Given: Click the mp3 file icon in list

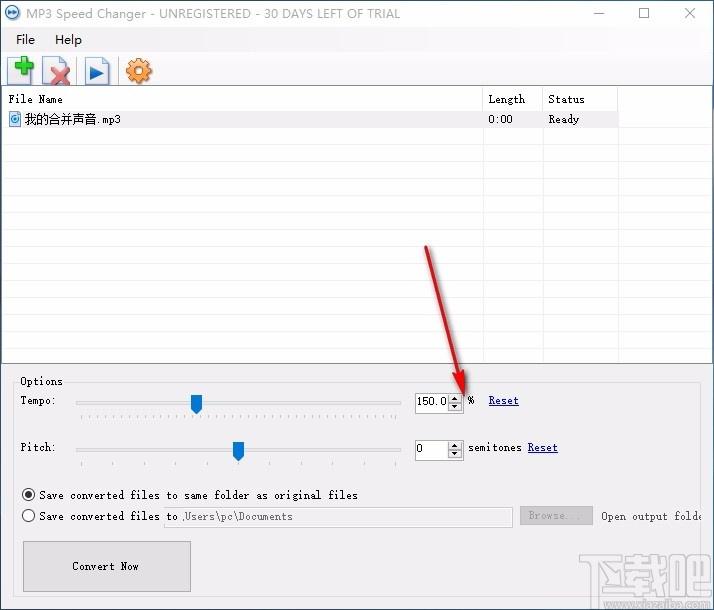Looking at the screenshot, I should coord(15,119).
